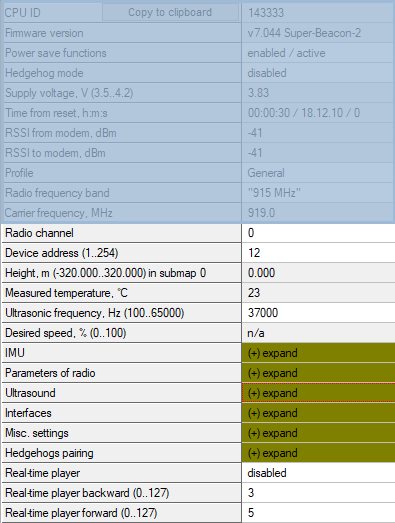The width and height of the screenshot is (395, 523).
Task: Select firmware version v7.044 Super-Beacon-2
Action: pos(318,33)
